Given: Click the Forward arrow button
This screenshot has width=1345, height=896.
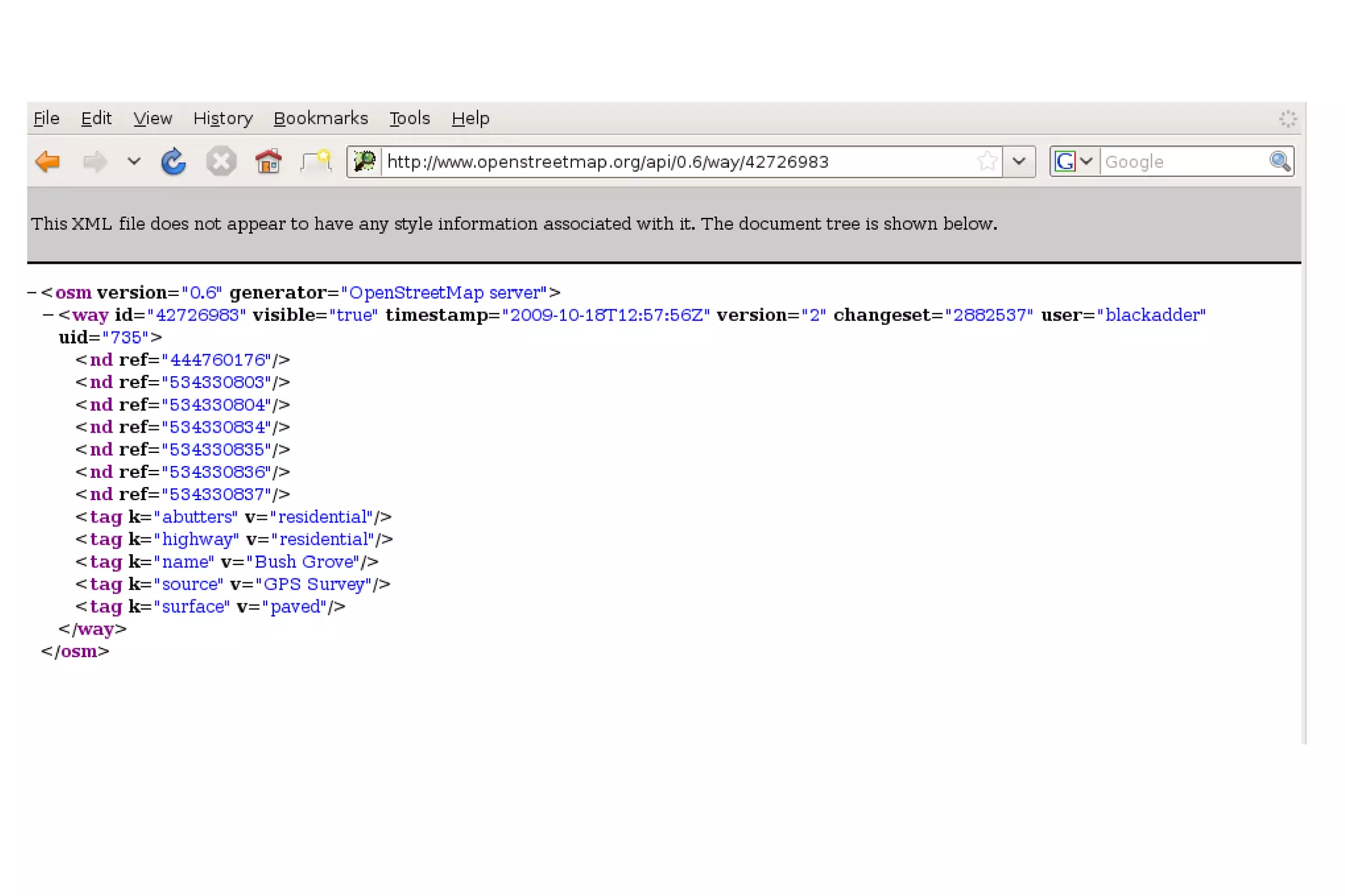Looking at the screenshot, I should pyautogui.click(x=95, y=161).
